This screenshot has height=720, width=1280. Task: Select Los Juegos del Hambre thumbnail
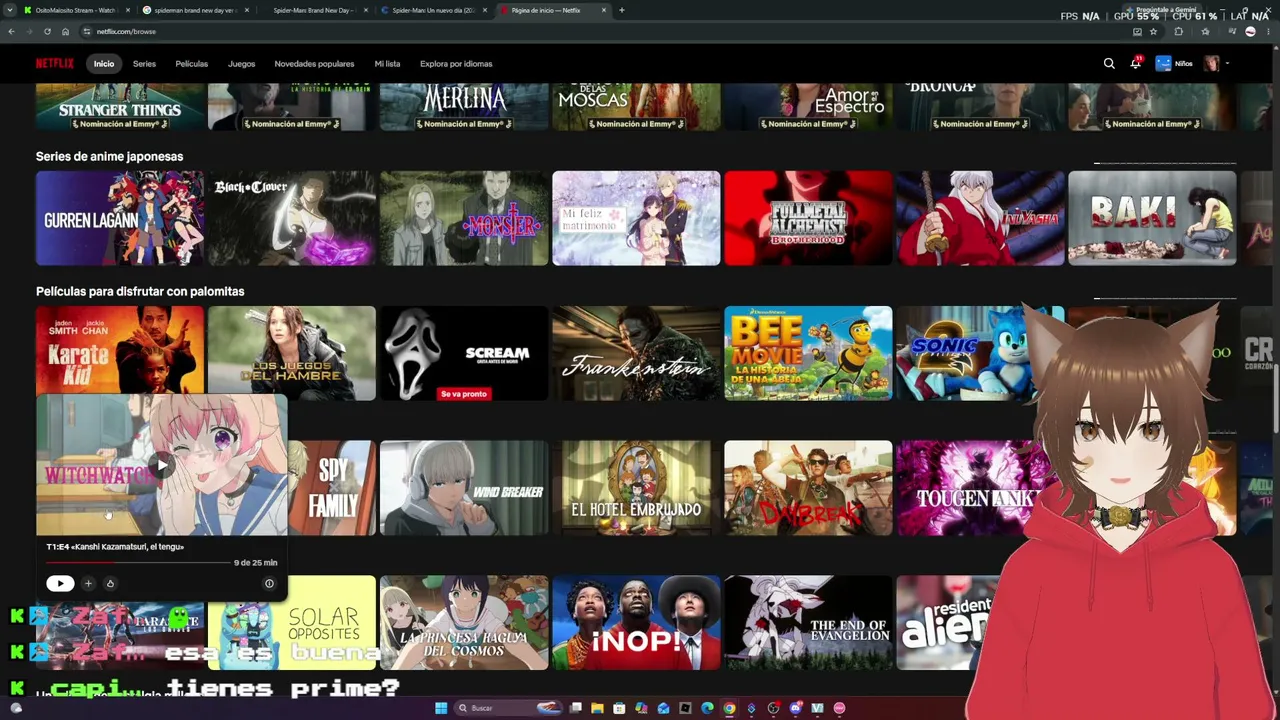click(x=292, y=353)
